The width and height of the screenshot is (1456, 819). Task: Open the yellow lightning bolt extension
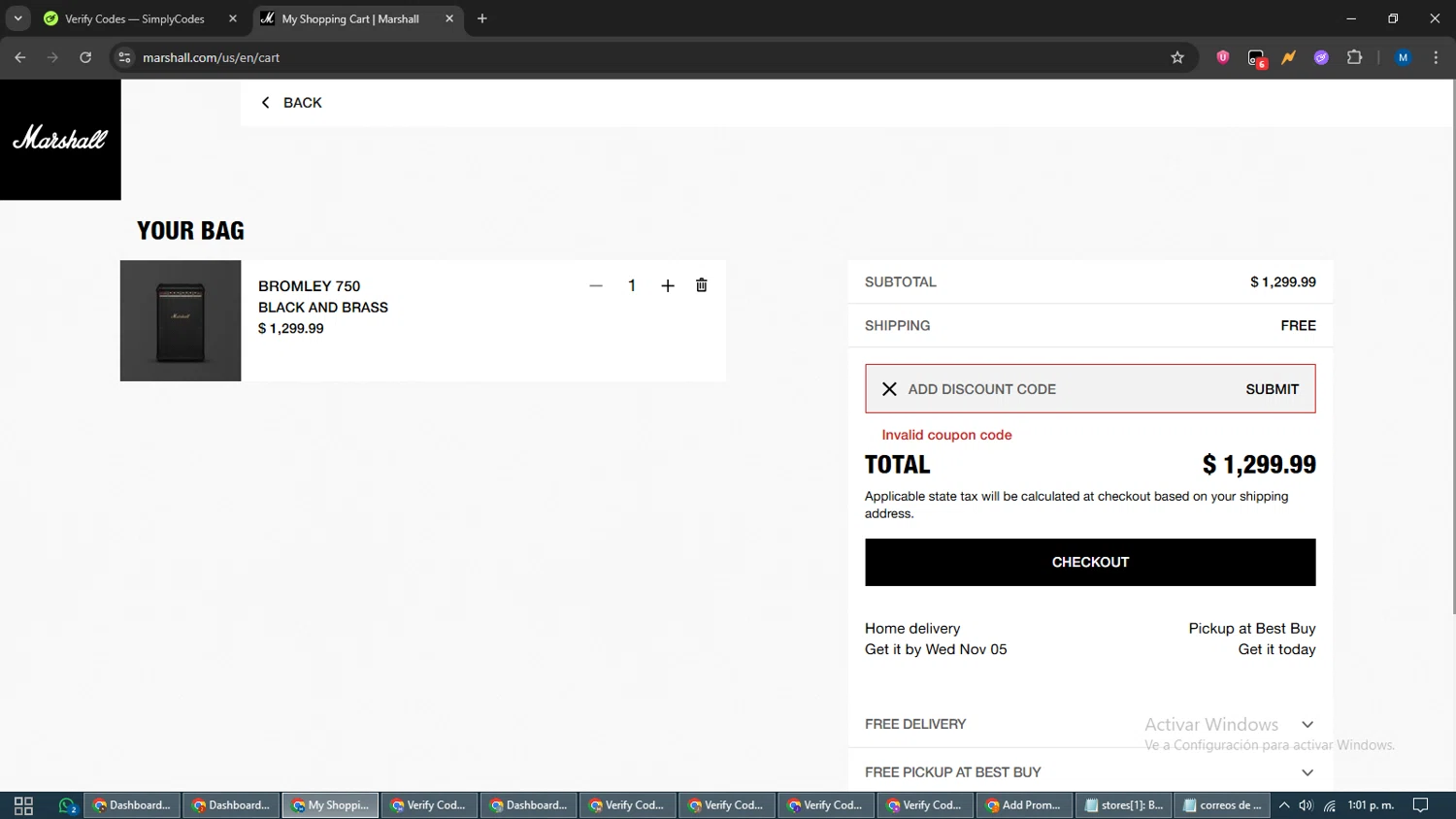point(1289,57)
